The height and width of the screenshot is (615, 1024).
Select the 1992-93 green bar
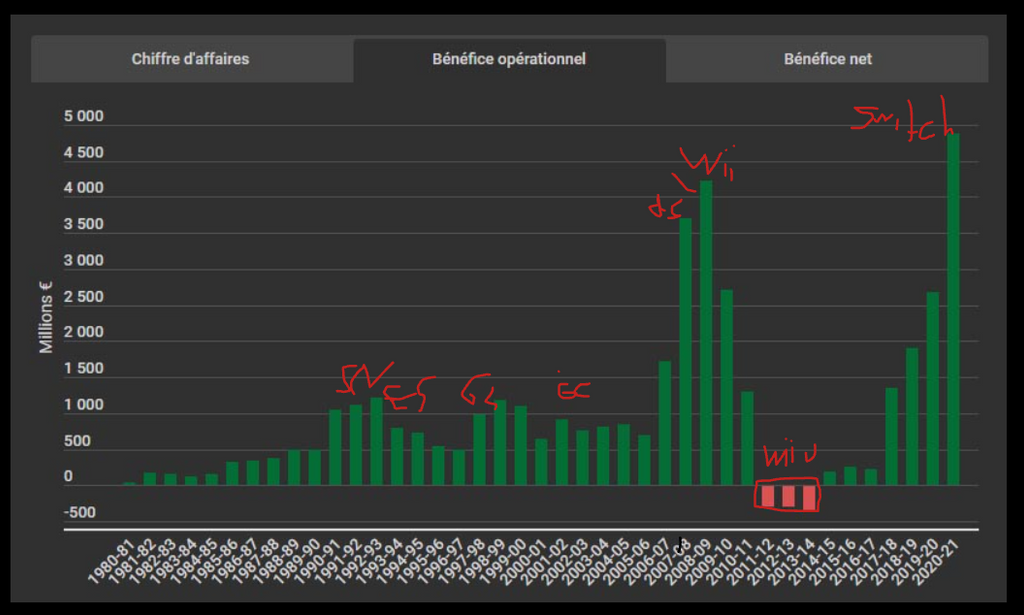pos(377,442)
